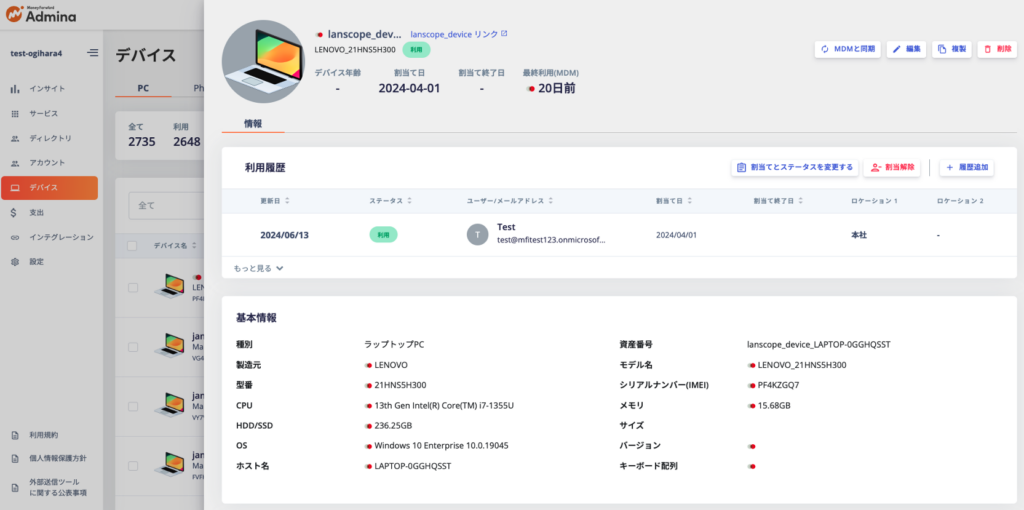Open the lanscope_device リンク
Screen dimensions: 1024x510
pos(458,34)
